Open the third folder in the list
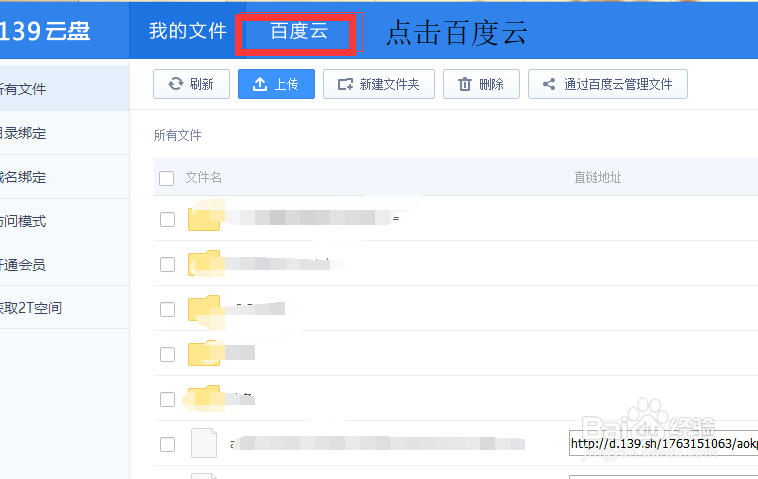Image resolution: width=758 pixels, height=479 pixels. (x=204, y=308)
